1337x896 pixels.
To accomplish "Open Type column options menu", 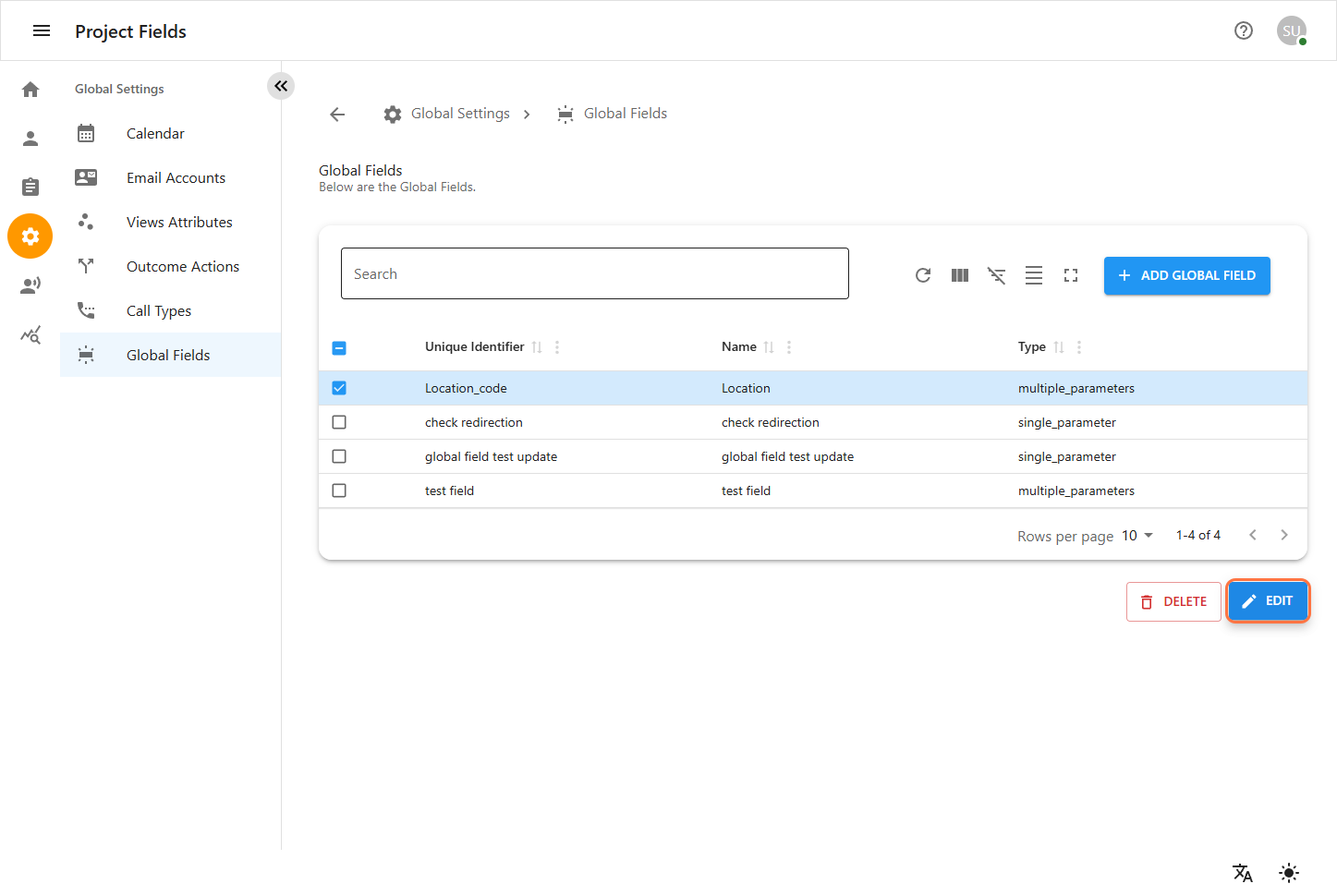I will 1078,347.
